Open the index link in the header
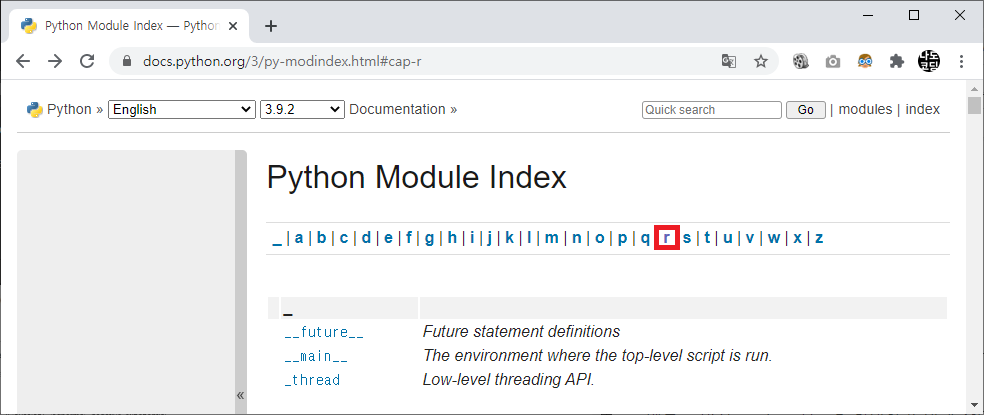This screenshot has height=415, width=984. pyautogui.click(x=922, y=109)
